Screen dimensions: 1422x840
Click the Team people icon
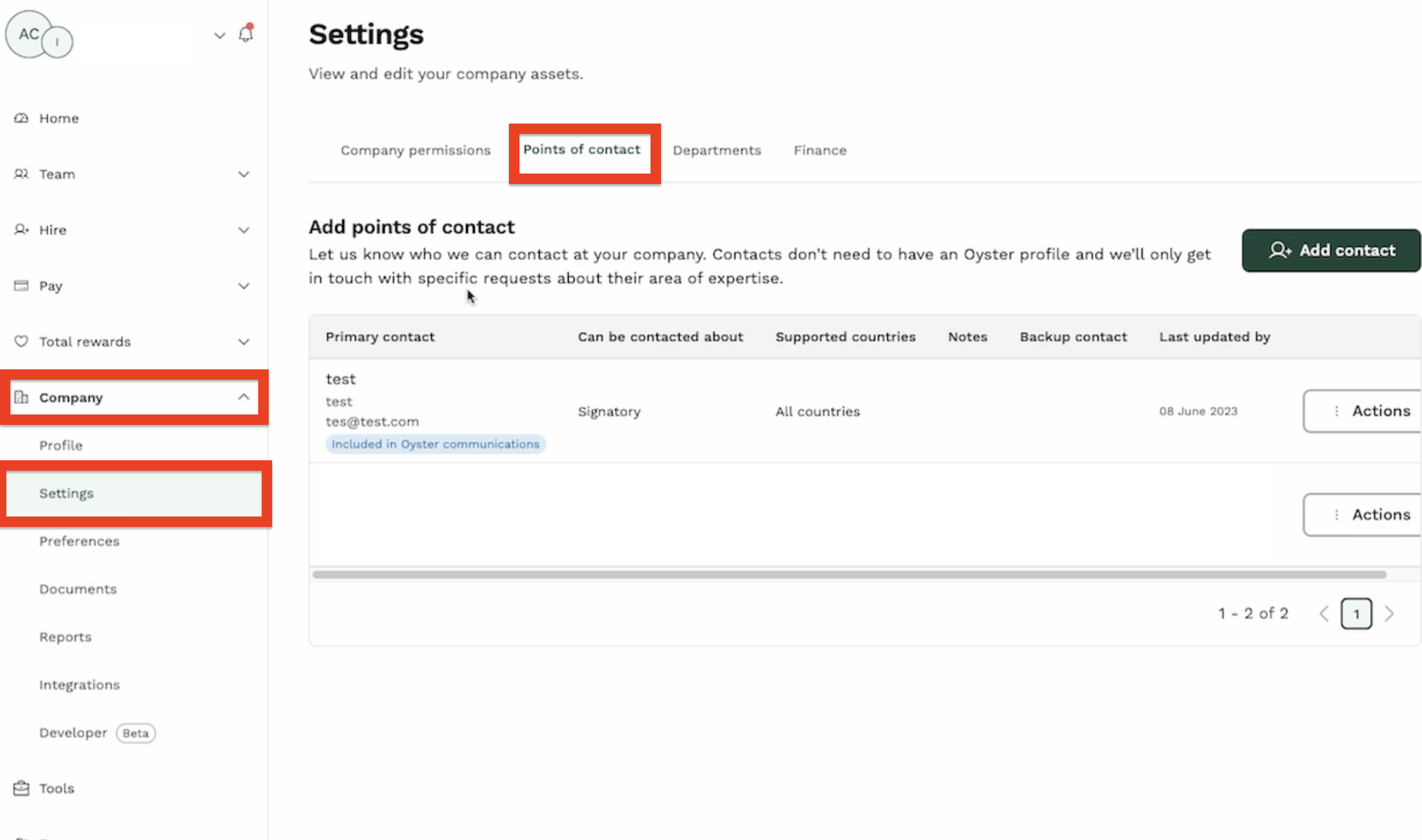click(x=22, y=174)
